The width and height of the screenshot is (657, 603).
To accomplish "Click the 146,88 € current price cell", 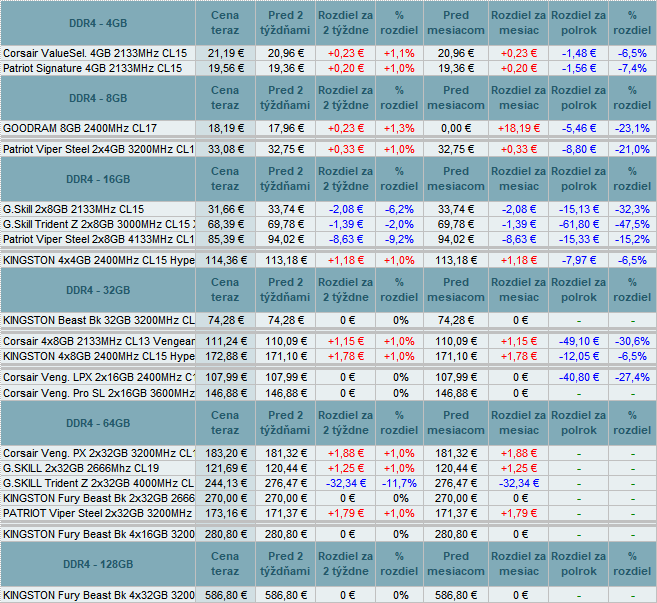I will point(225,393).
